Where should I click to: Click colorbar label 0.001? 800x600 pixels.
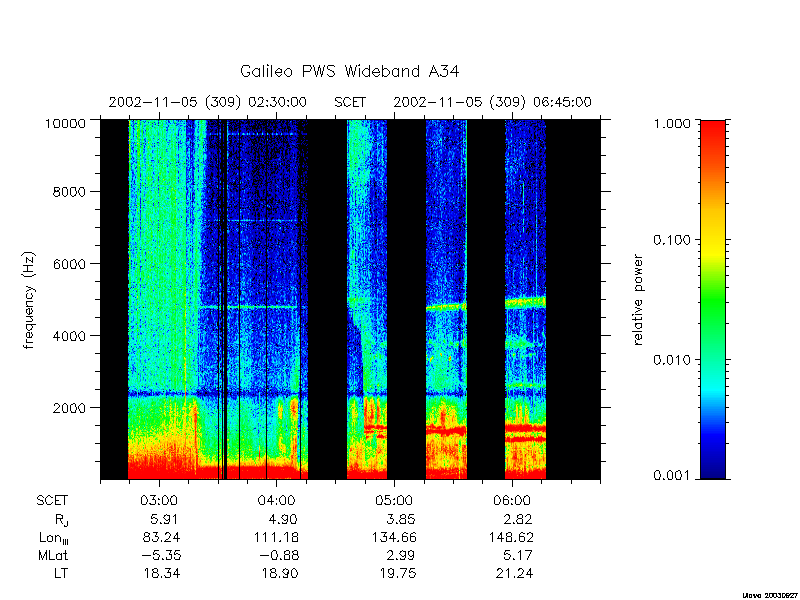pos(672,476)
